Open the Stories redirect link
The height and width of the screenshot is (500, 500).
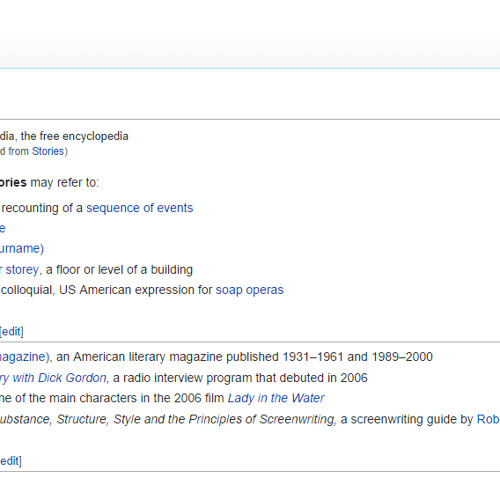point(48,151)
